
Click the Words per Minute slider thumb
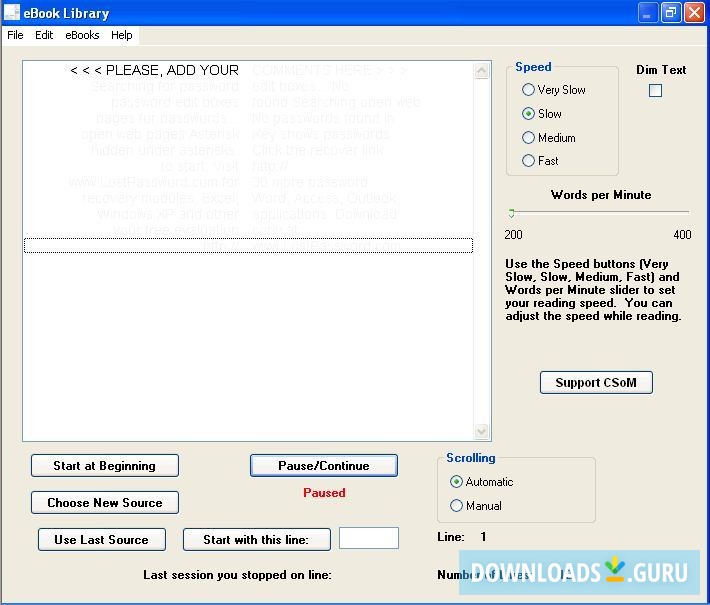[512, 213]
